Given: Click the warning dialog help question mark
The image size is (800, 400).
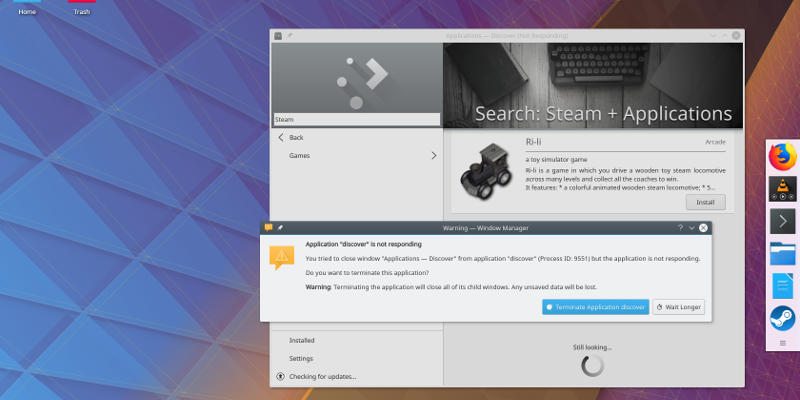Looking at the screenshot, I should pos(680,228).
